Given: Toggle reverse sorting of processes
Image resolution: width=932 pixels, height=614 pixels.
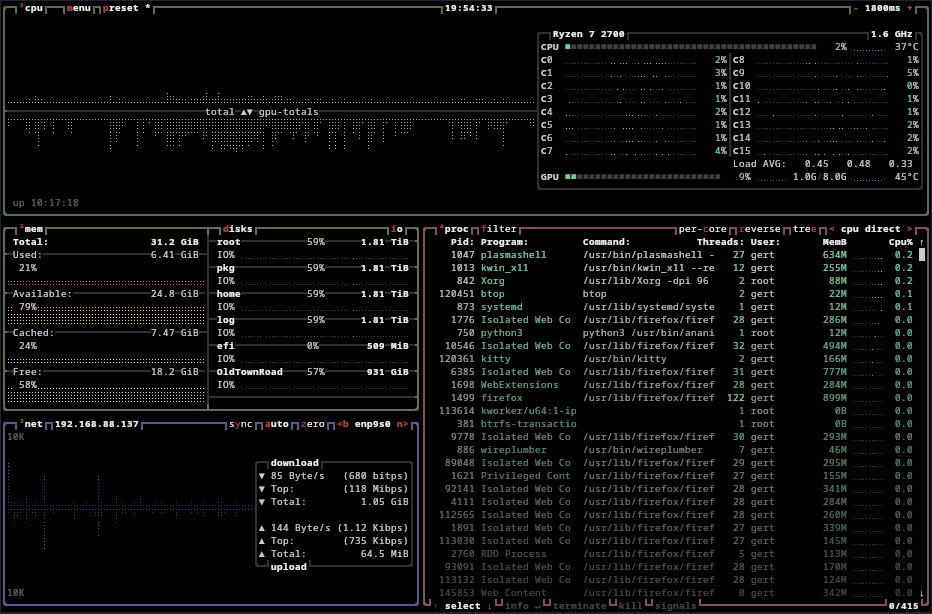Looking at the screenshot, I should (x=761, y=229).
